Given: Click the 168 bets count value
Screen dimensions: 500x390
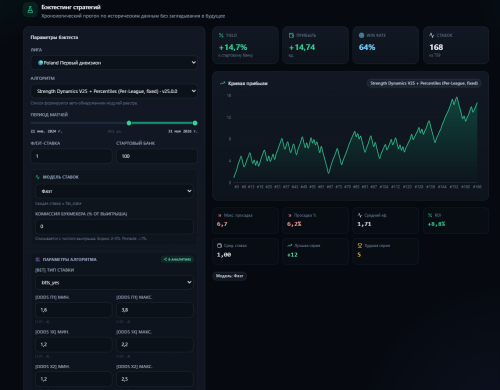Looking at the screenshot, I should [x=436, y=47].
